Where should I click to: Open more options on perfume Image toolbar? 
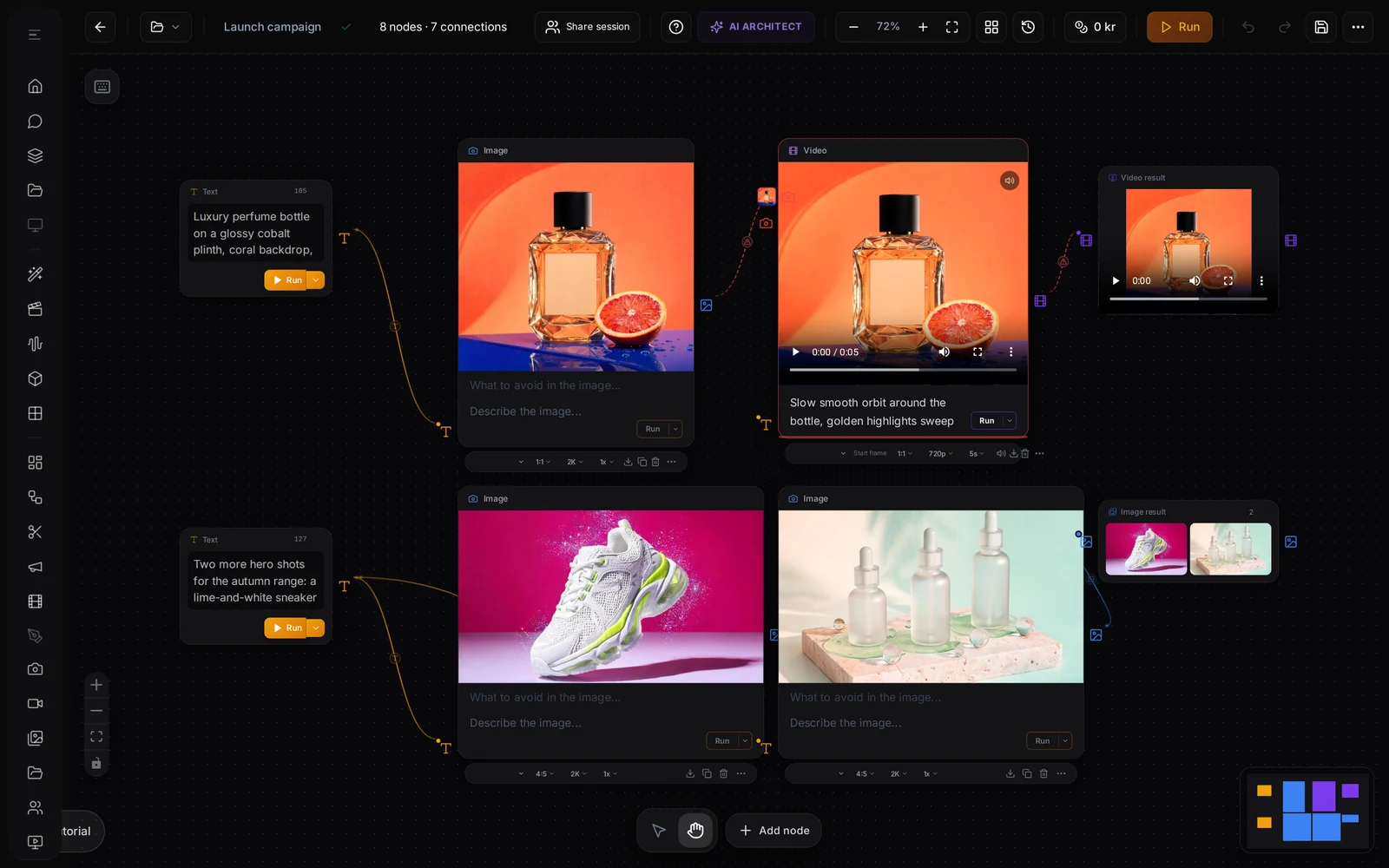tap(671, 462)
